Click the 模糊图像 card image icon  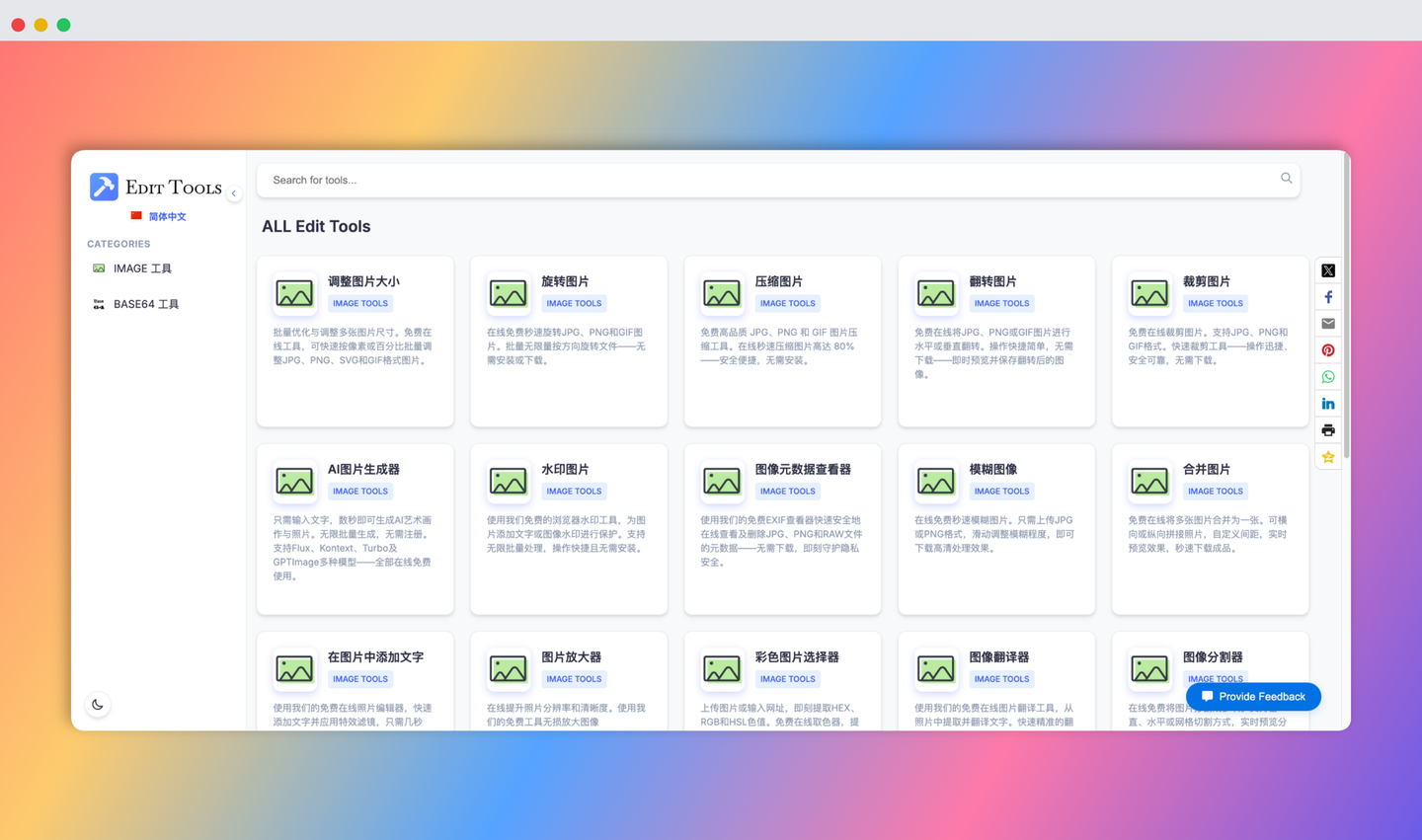point(936,481)
